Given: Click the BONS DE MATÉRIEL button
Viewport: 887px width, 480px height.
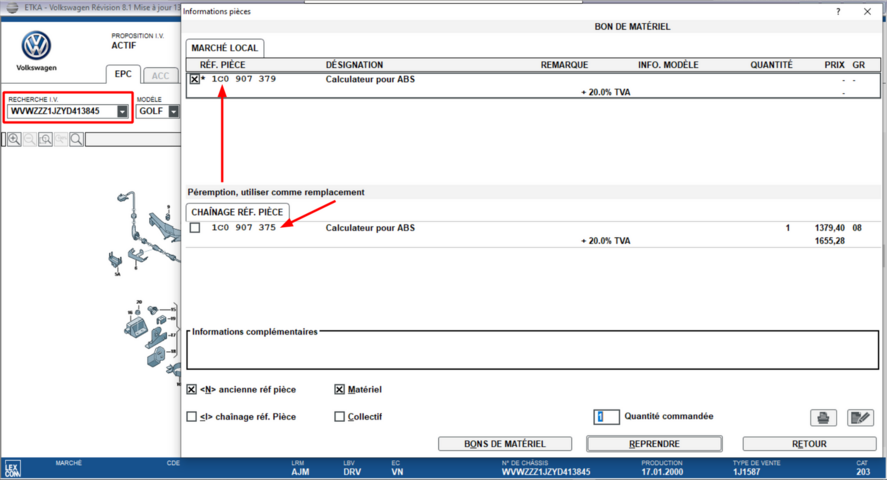Looking at the screenshot, I should point(505,444).
